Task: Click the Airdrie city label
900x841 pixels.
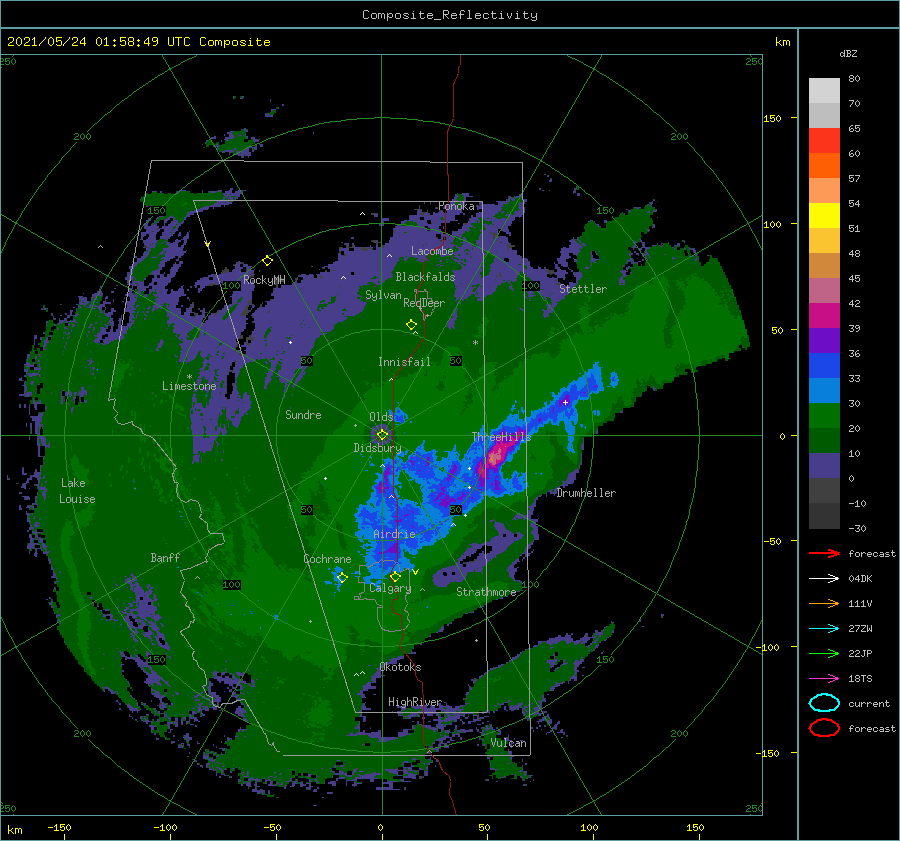Action: (394, 534)
